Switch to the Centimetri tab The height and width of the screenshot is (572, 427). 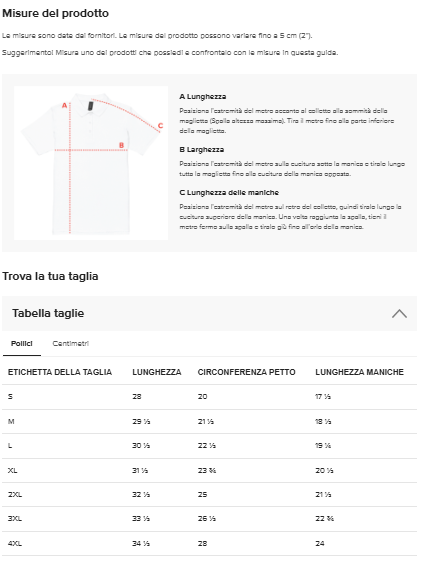coord(71,344)
